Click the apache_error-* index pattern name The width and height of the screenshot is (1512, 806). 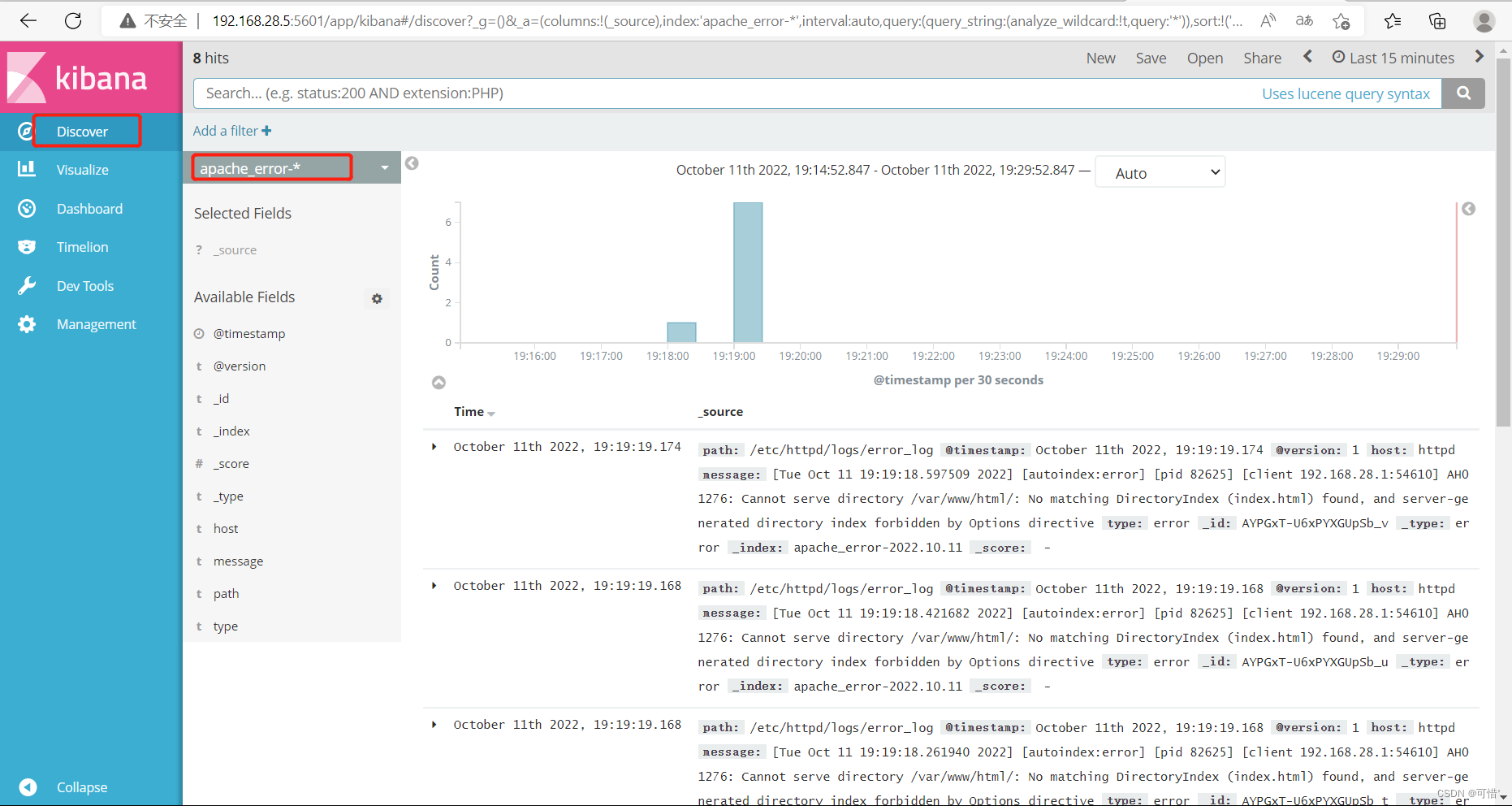click(250, 168)
